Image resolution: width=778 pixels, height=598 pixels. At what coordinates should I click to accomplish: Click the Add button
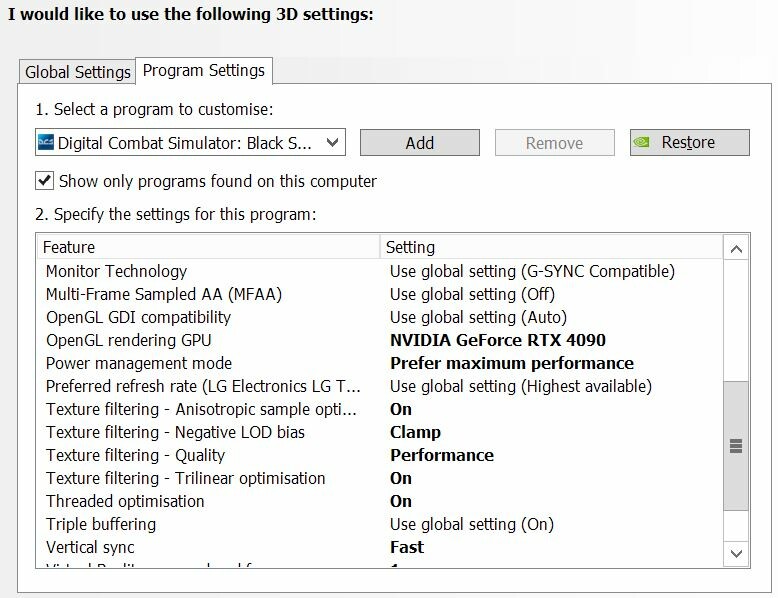[x=420, y=143]
